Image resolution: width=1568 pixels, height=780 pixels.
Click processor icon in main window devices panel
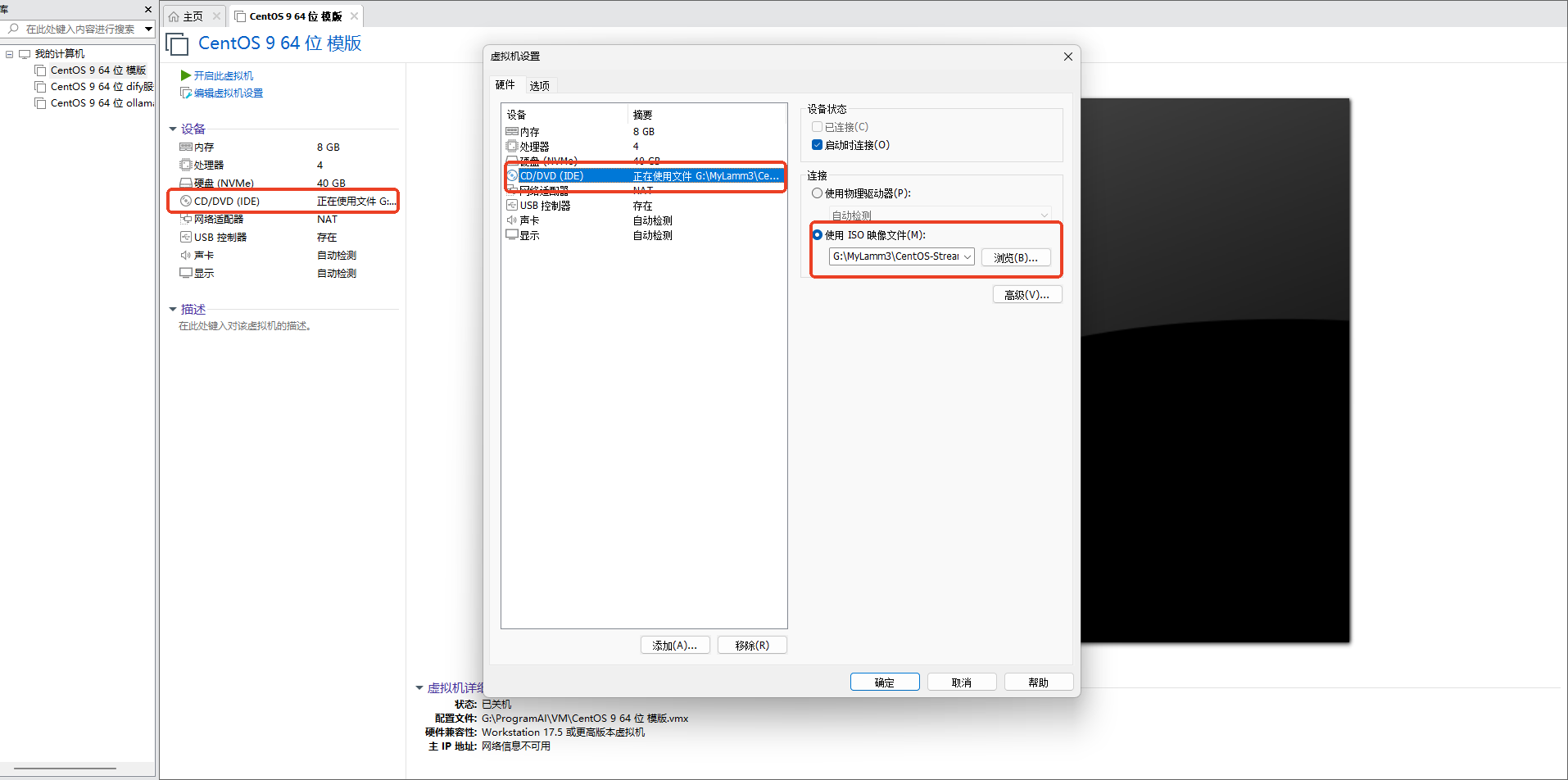186,165
